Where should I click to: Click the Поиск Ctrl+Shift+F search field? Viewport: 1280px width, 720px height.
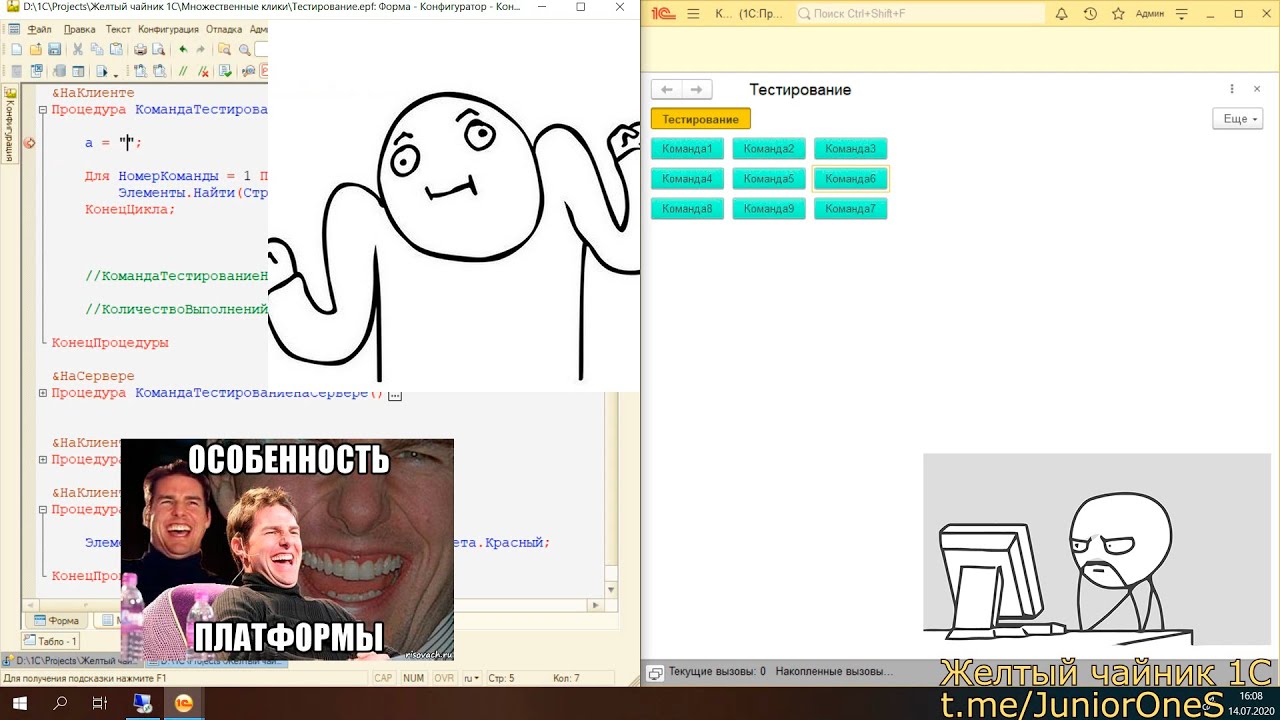(920, 14)
